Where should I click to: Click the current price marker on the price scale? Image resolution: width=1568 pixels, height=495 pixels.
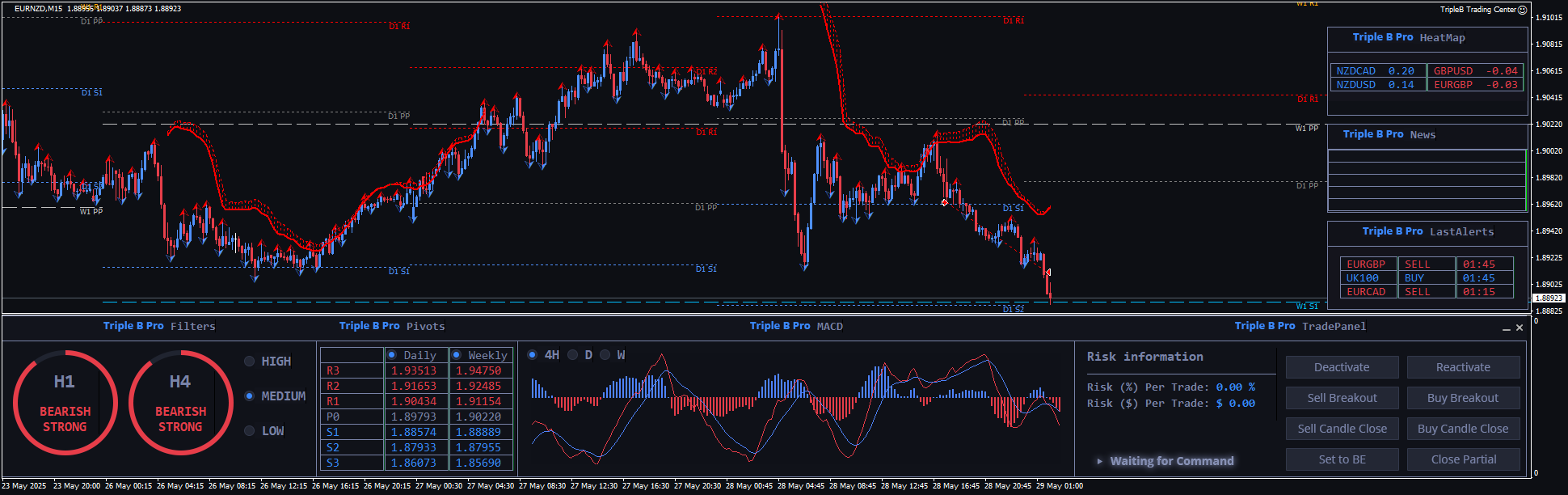pyautogui.click(x=1548, y=298)
